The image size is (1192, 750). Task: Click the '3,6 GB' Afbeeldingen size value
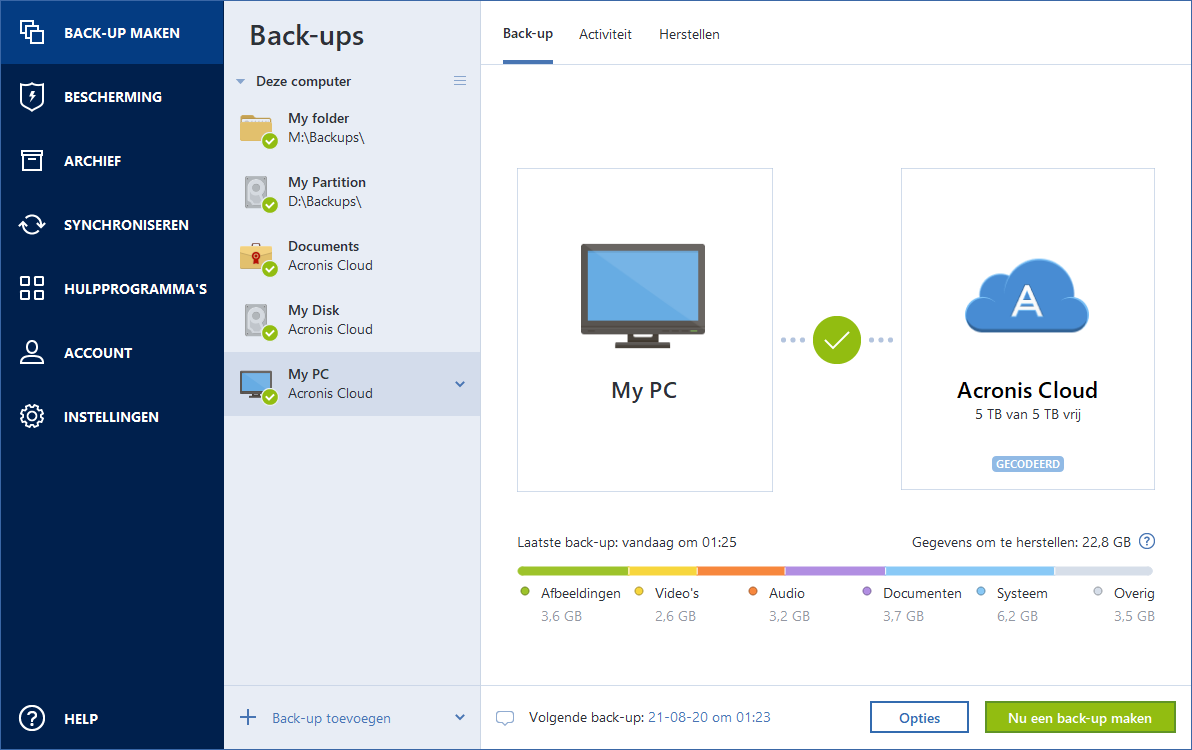(x=561, y=616)
